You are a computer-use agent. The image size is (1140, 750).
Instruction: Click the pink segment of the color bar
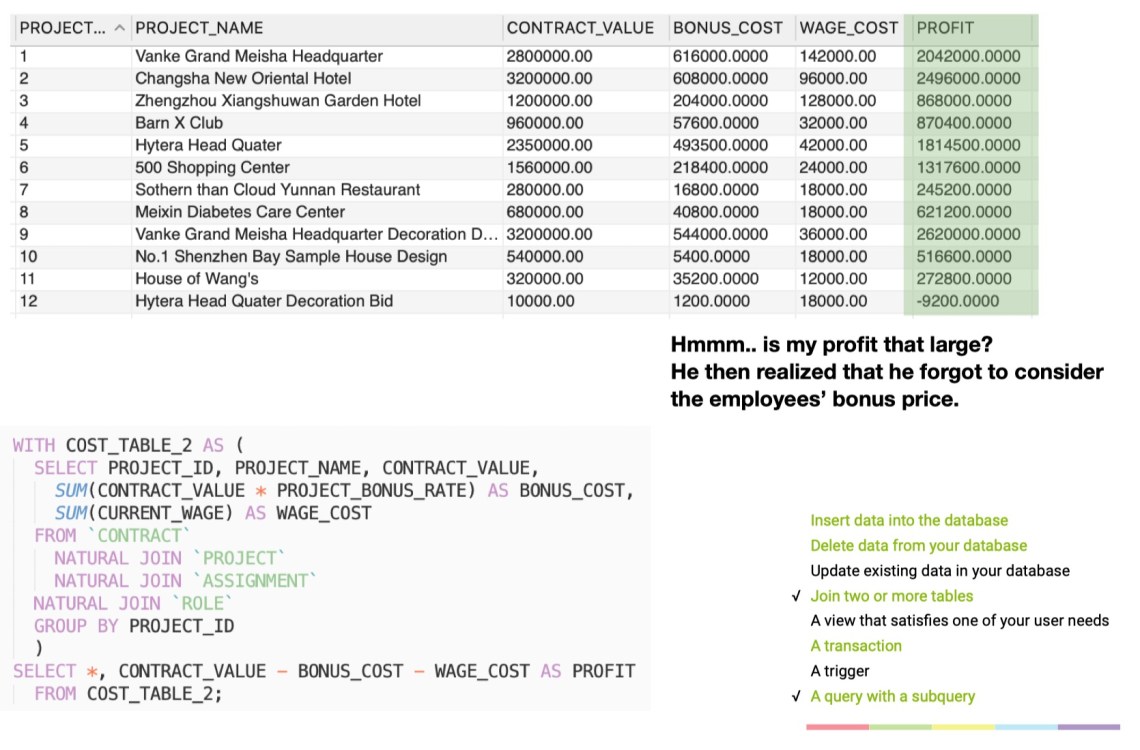point(837,727)
